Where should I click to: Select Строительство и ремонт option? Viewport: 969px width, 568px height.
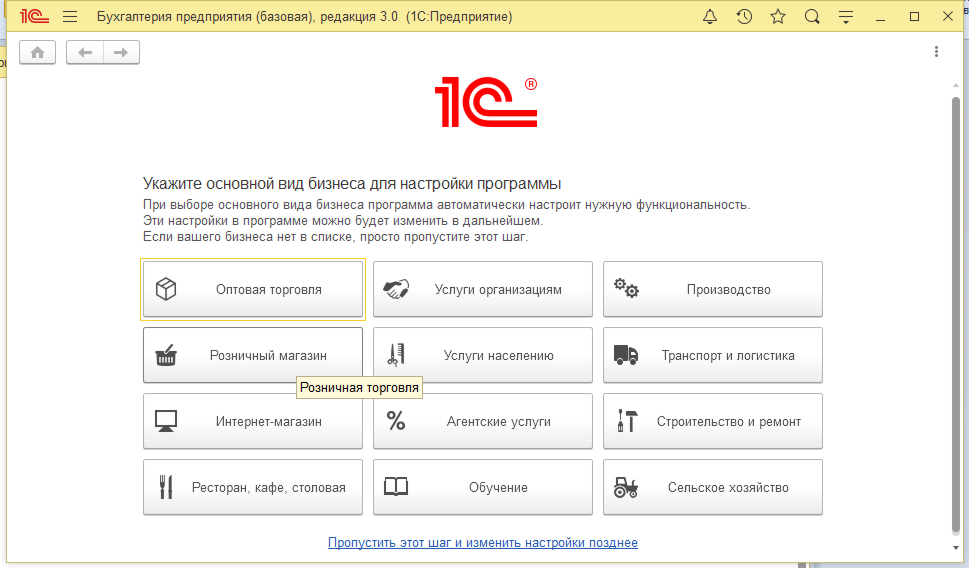(x=713, y=422)
